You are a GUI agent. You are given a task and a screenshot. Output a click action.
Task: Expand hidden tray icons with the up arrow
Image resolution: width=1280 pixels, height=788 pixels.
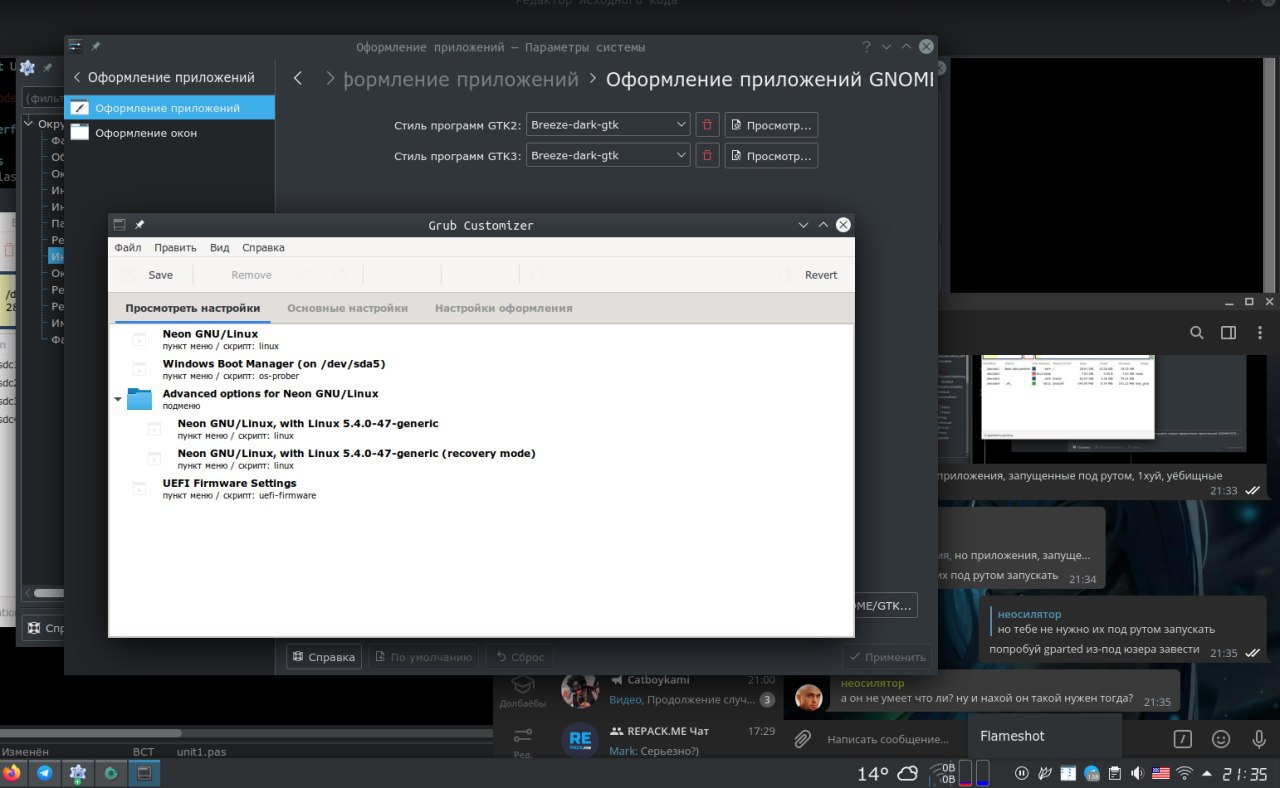(1207, 773)
